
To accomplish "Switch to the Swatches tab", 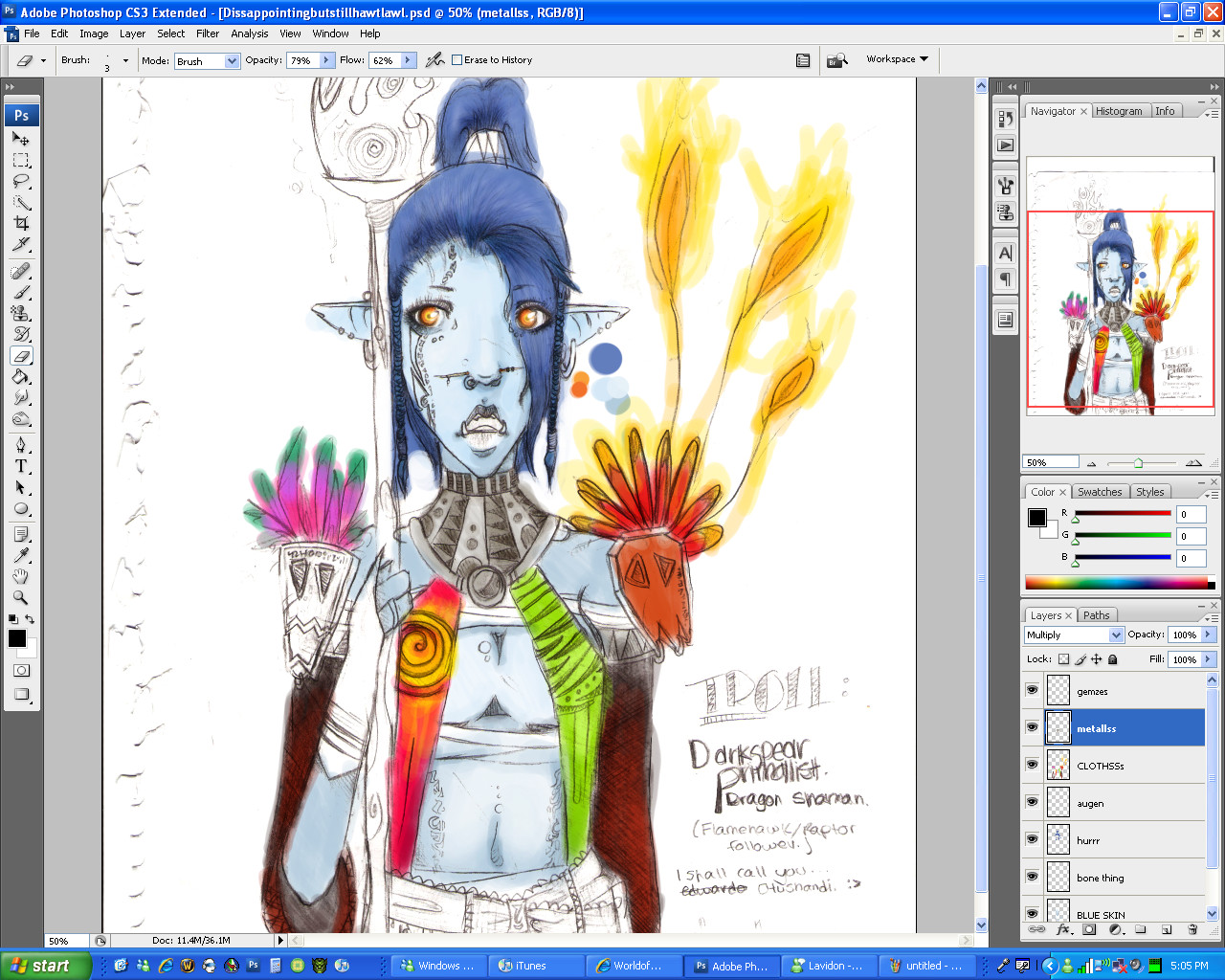I will (x=1100, y=492).
